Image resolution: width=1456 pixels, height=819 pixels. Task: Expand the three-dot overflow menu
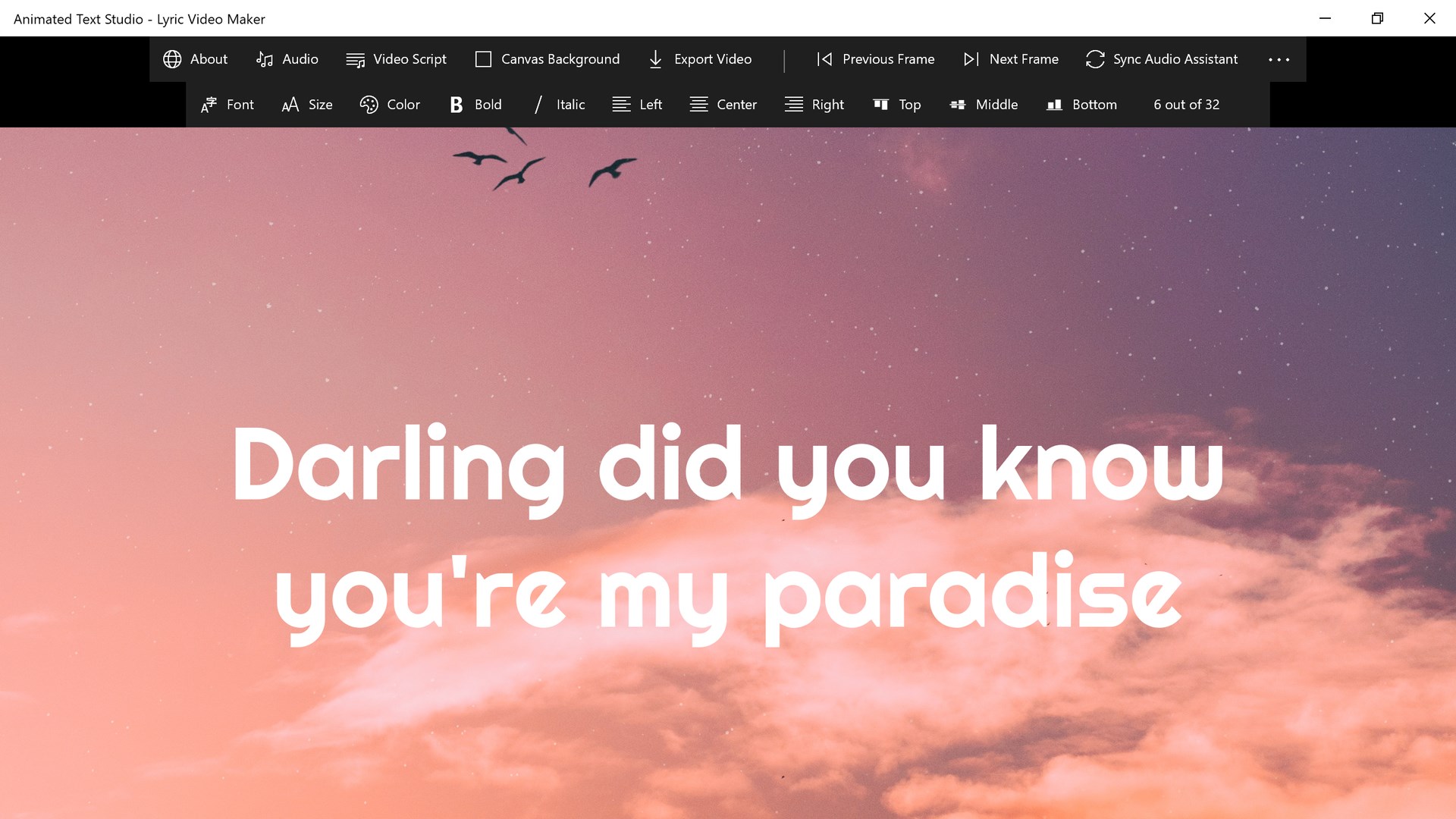click(x=1279, y=59)
